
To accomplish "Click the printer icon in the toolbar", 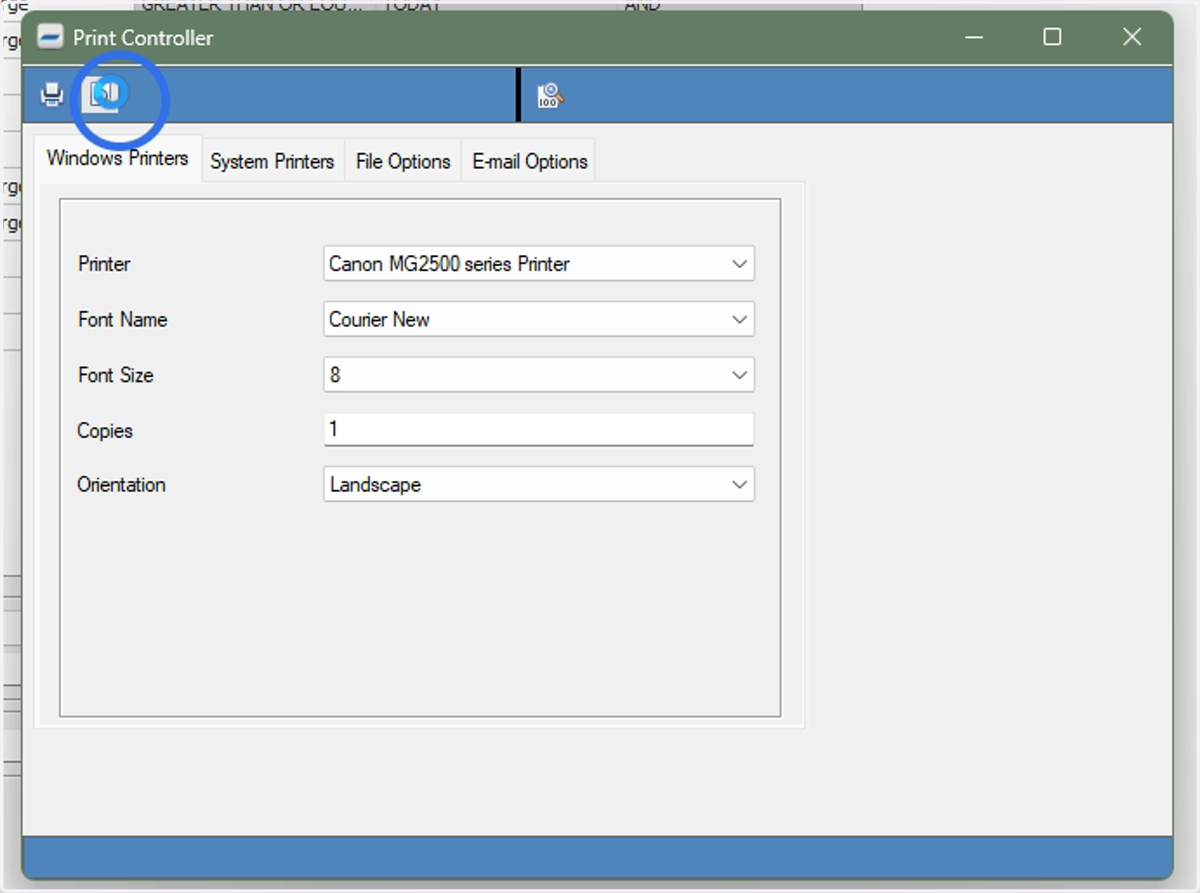I will tap(52, 95).
